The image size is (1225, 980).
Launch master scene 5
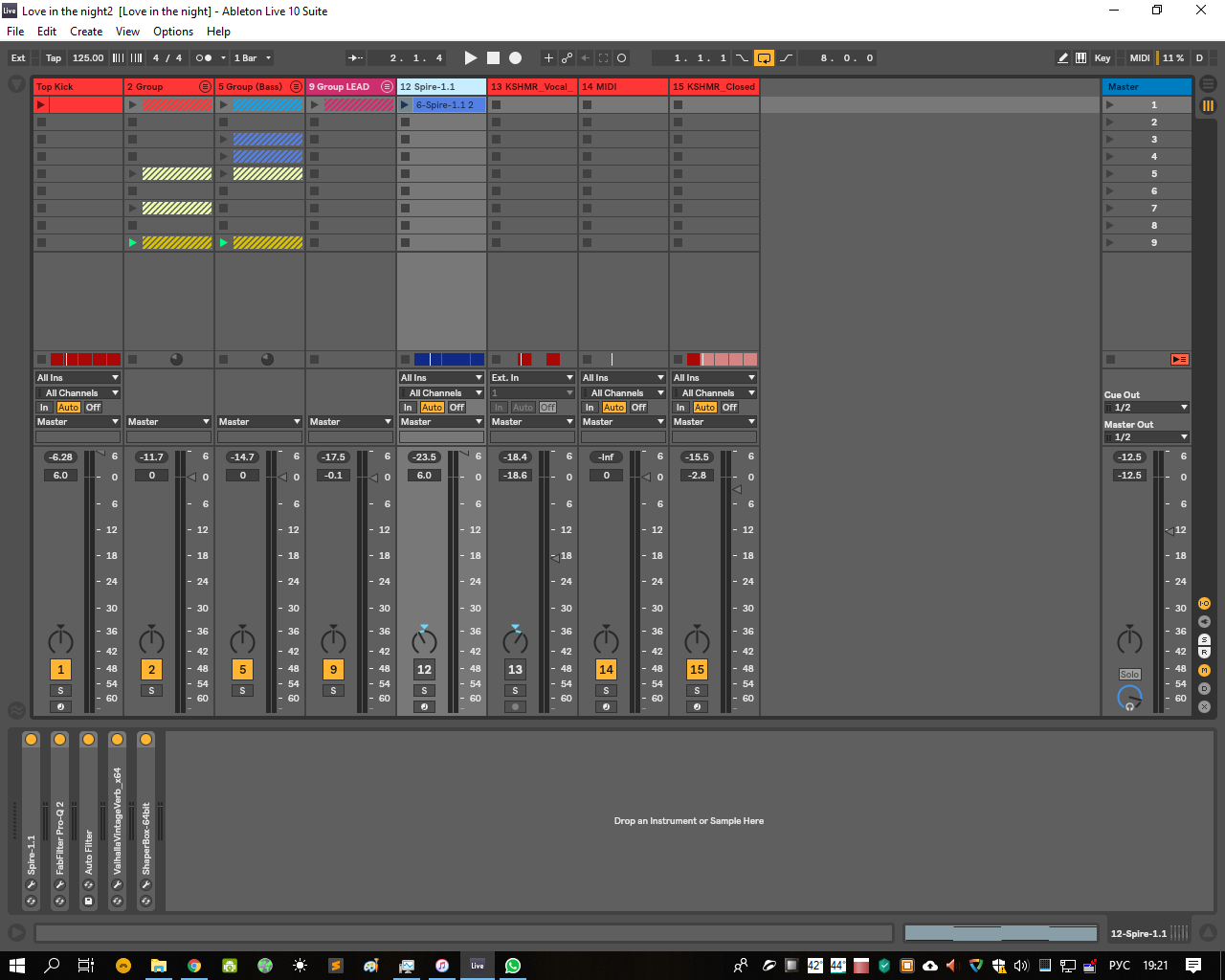click(1110, 174)
